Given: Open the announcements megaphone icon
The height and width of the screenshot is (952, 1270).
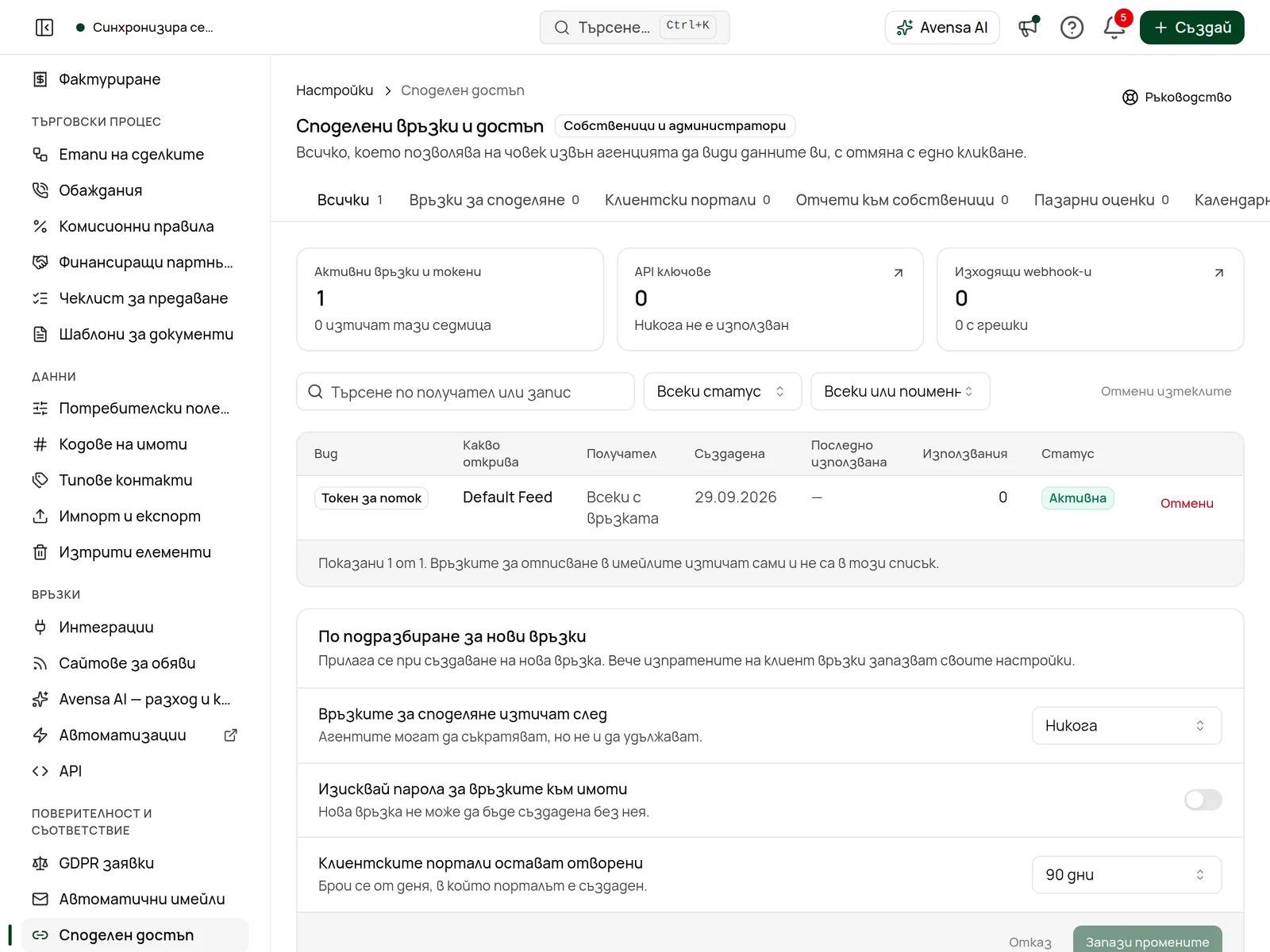Looking at the screenshot, I should [1029, 28].
